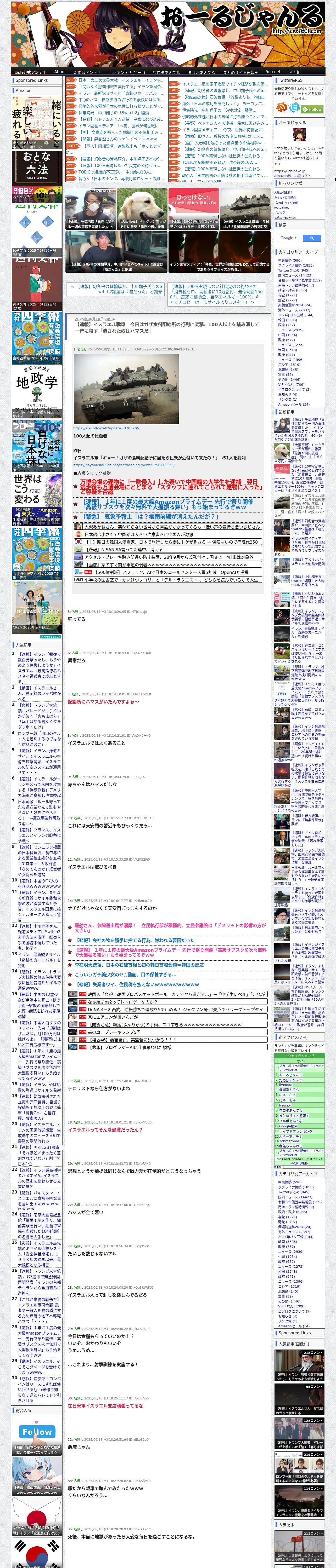
Task: Open the hayabusa9.5ch.net thread link
Action: [124, 465]
